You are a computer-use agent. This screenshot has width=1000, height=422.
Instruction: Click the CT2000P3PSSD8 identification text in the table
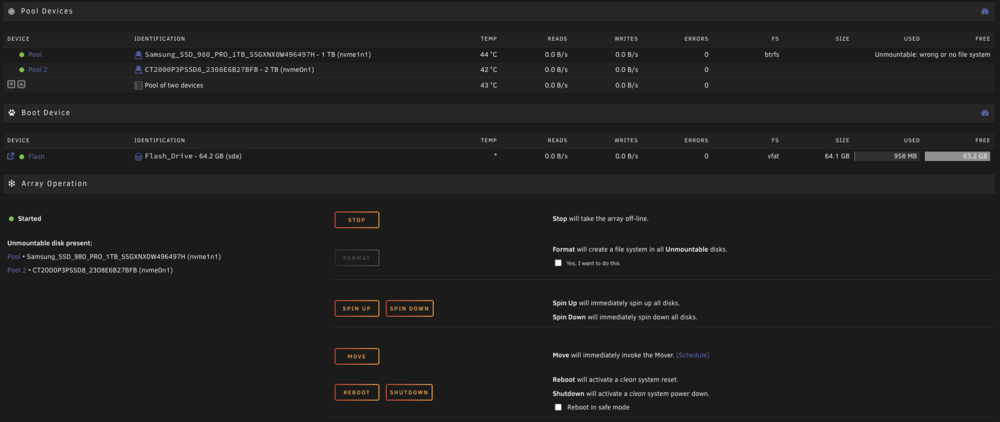[229, 70]
